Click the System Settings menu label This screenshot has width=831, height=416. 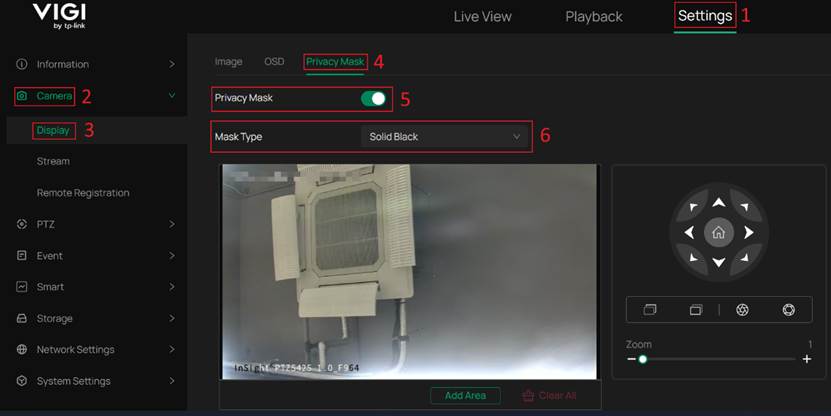click(74, 381)
